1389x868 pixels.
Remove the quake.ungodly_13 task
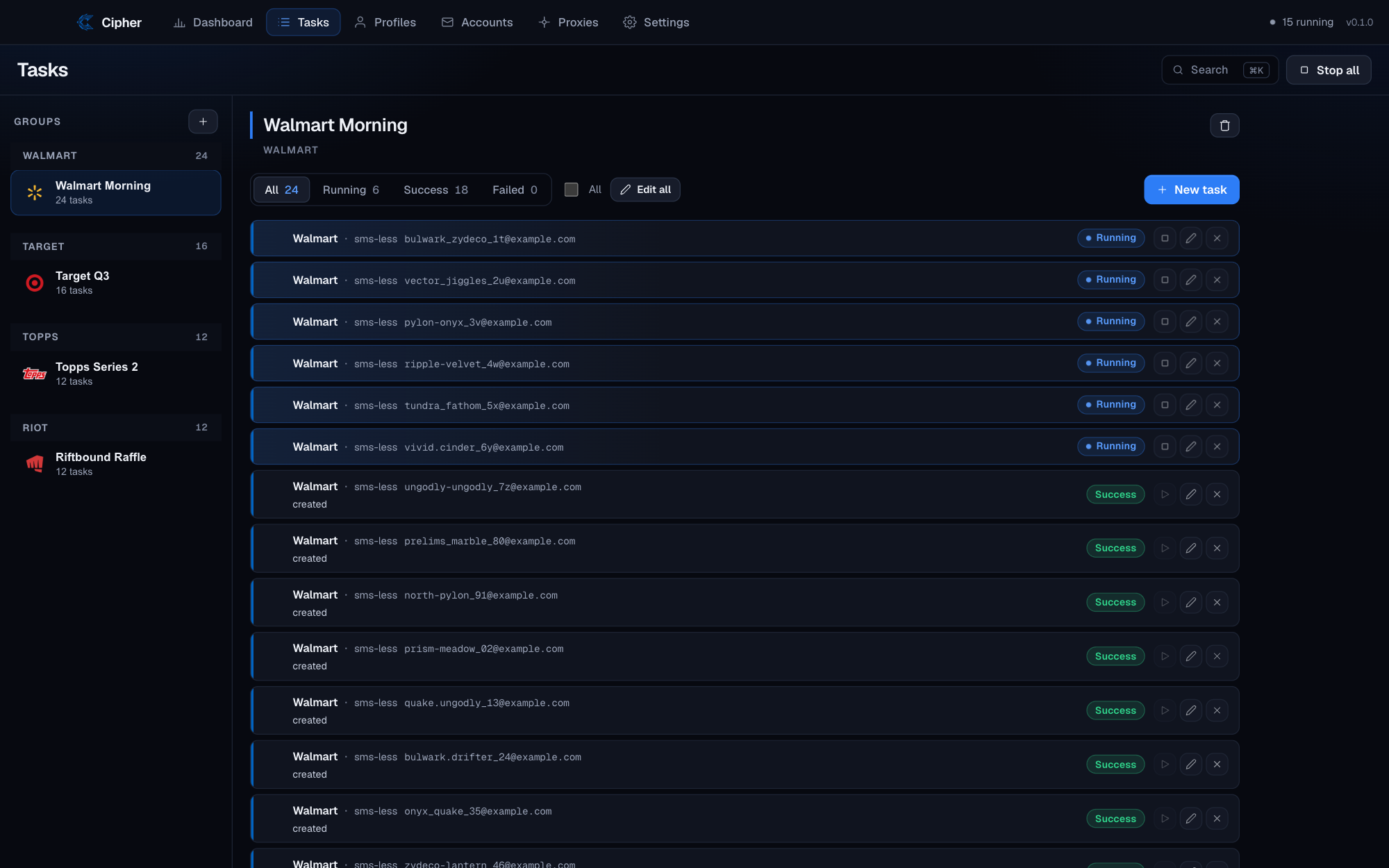(1217, 710)
